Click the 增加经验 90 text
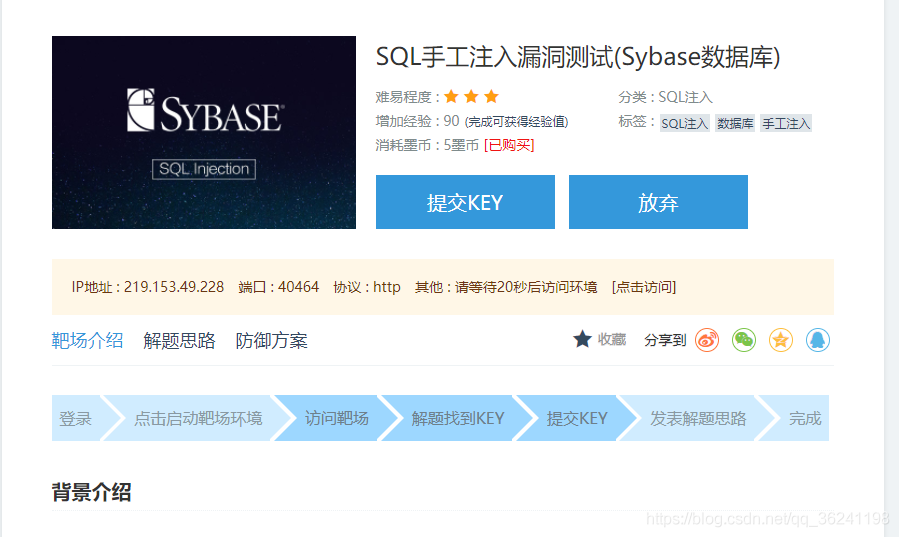Screen dimensions: 899x537 tap(417, 121)
